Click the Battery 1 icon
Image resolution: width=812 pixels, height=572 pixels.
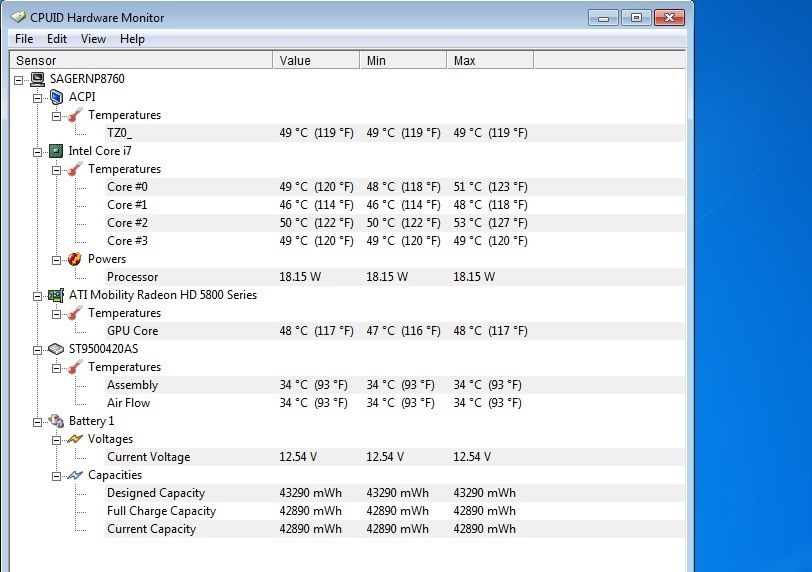(56, 421)
